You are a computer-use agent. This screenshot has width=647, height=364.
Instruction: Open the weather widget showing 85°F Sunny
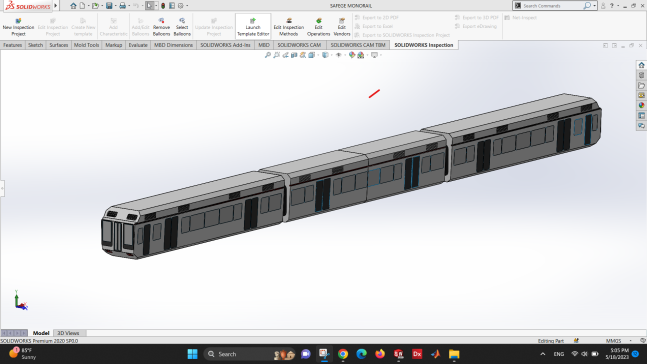click(x=23, y=354)
